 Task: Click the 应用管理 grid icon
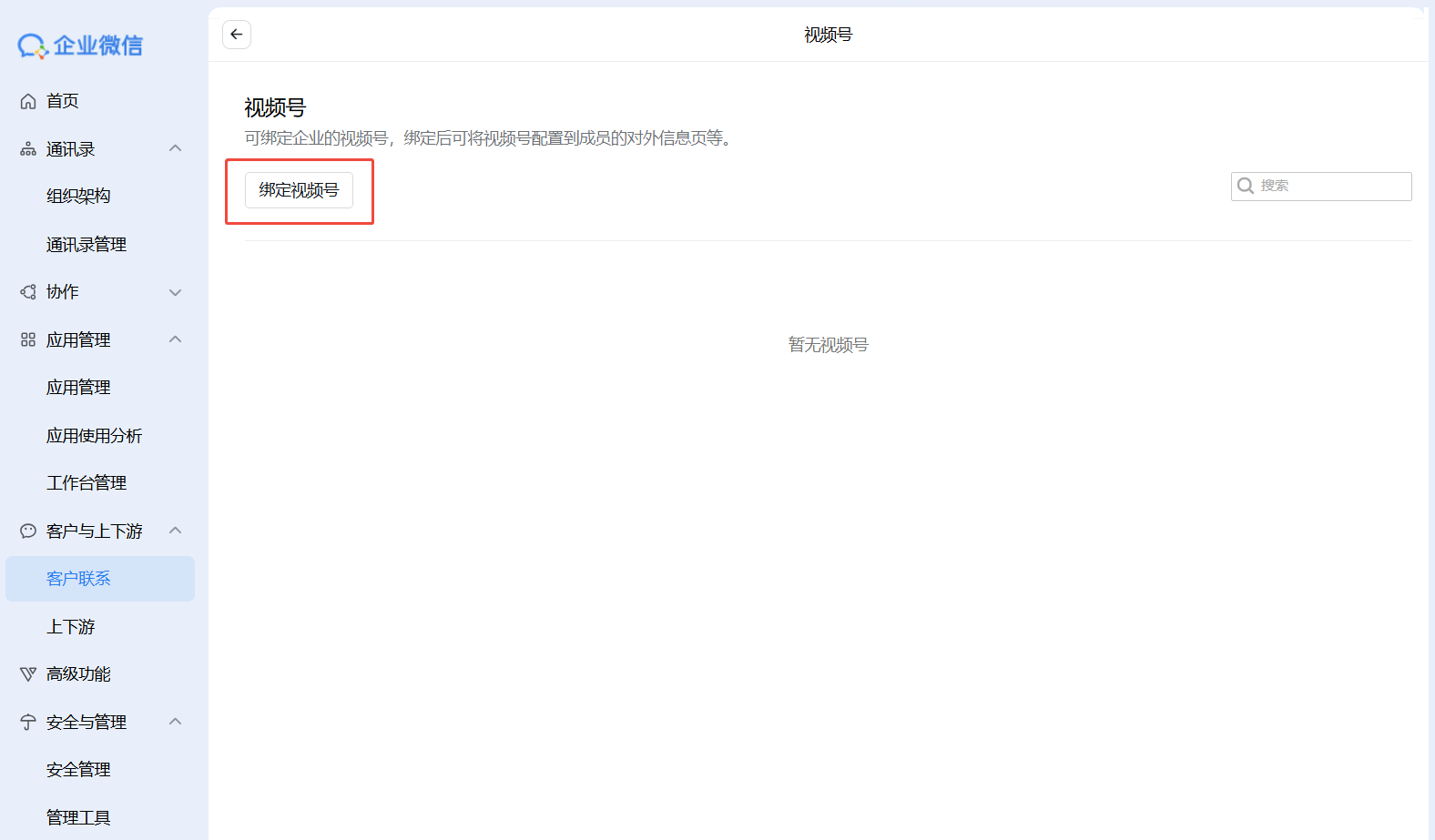click(28, 339)
